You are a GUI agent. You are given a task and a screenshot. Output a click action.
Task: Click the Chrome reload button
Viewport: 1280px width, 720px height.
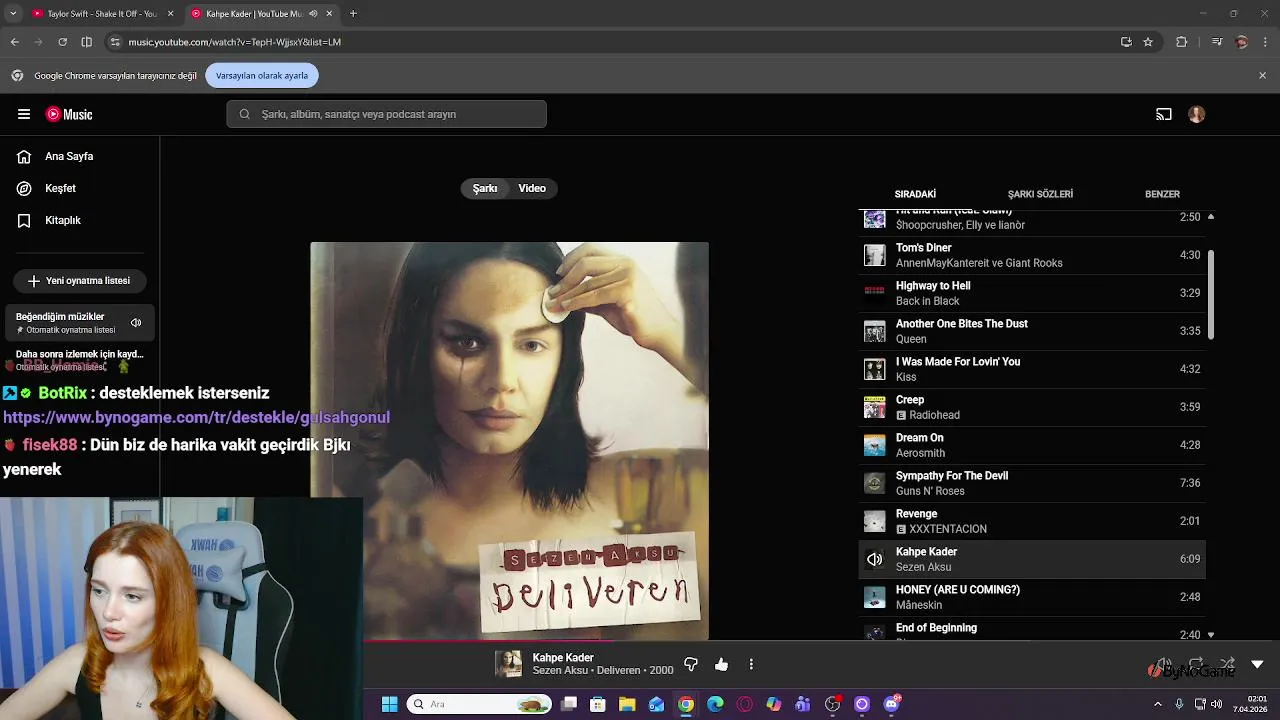click(62, 42)
